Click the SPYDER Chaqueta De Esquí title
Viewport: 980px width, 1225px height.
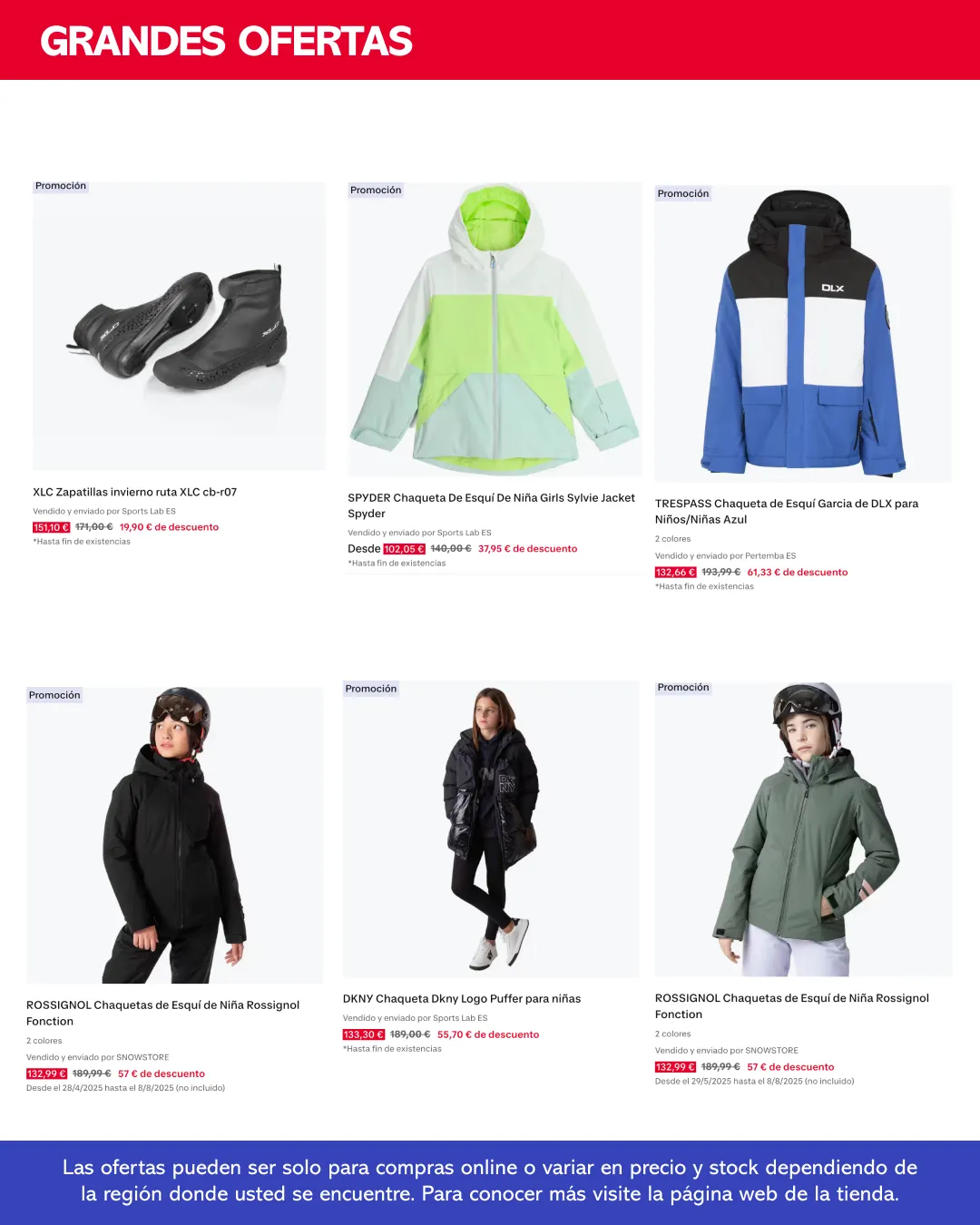[491, 505]
